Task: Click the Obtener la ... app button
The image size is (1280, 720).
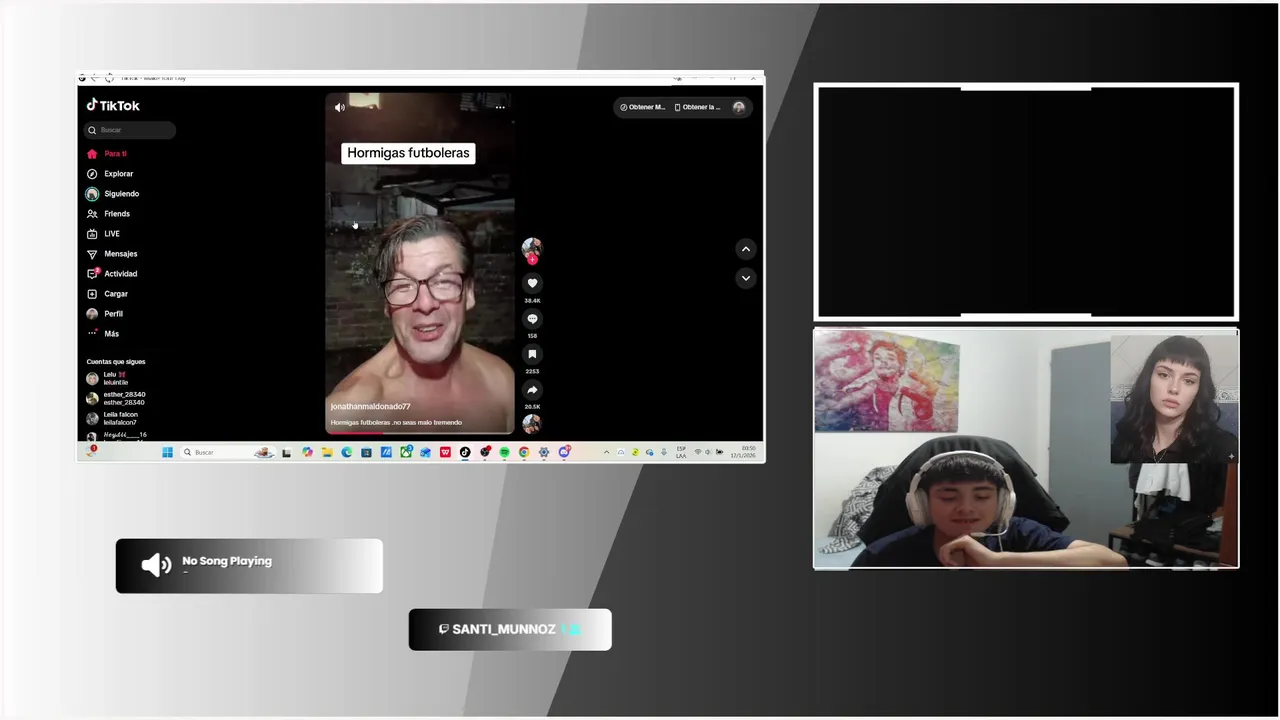Action: click(698, 107)
